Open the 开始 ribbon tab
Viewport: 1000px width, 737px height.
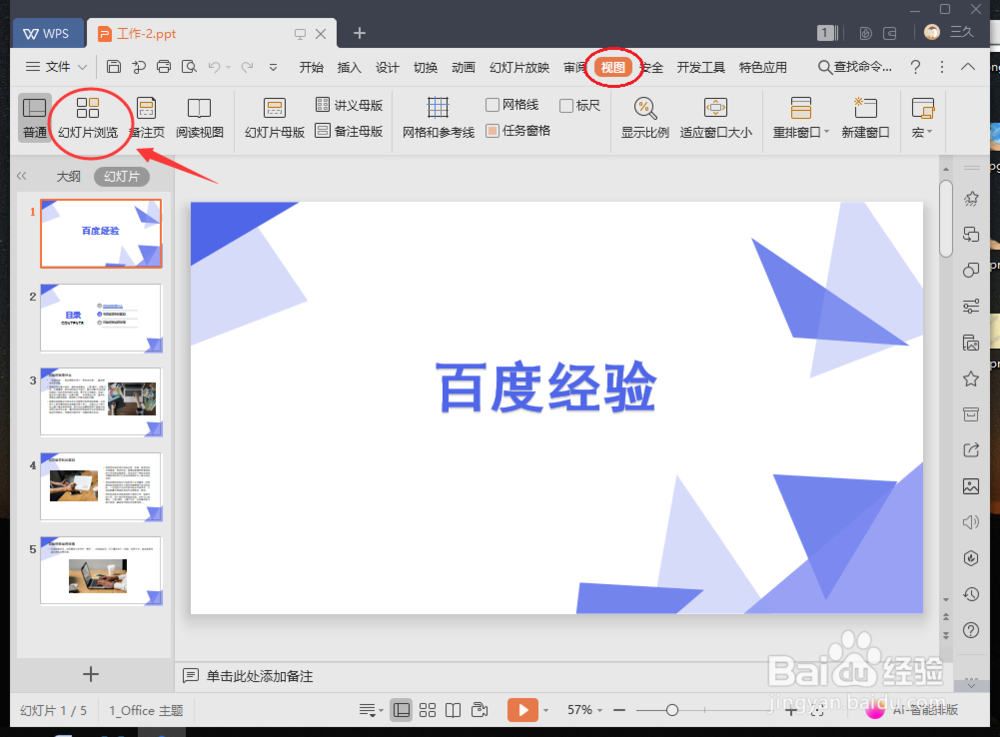pyautogui.click(x=311, y=67)
